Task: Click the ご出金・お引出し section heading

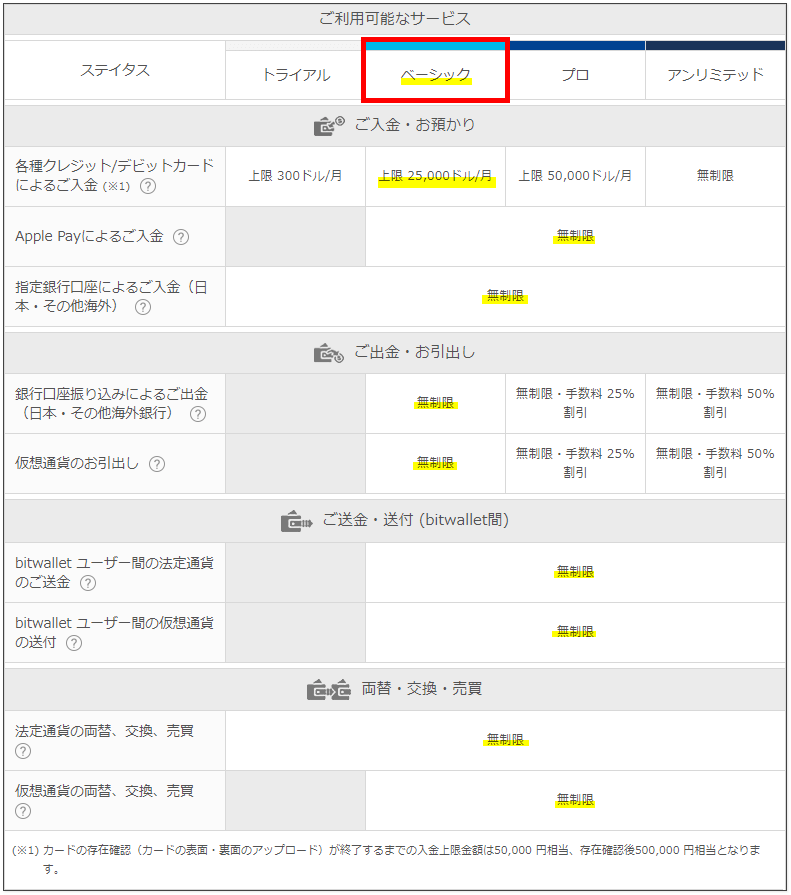Action: pyautogui.click(x=415, y=353)
